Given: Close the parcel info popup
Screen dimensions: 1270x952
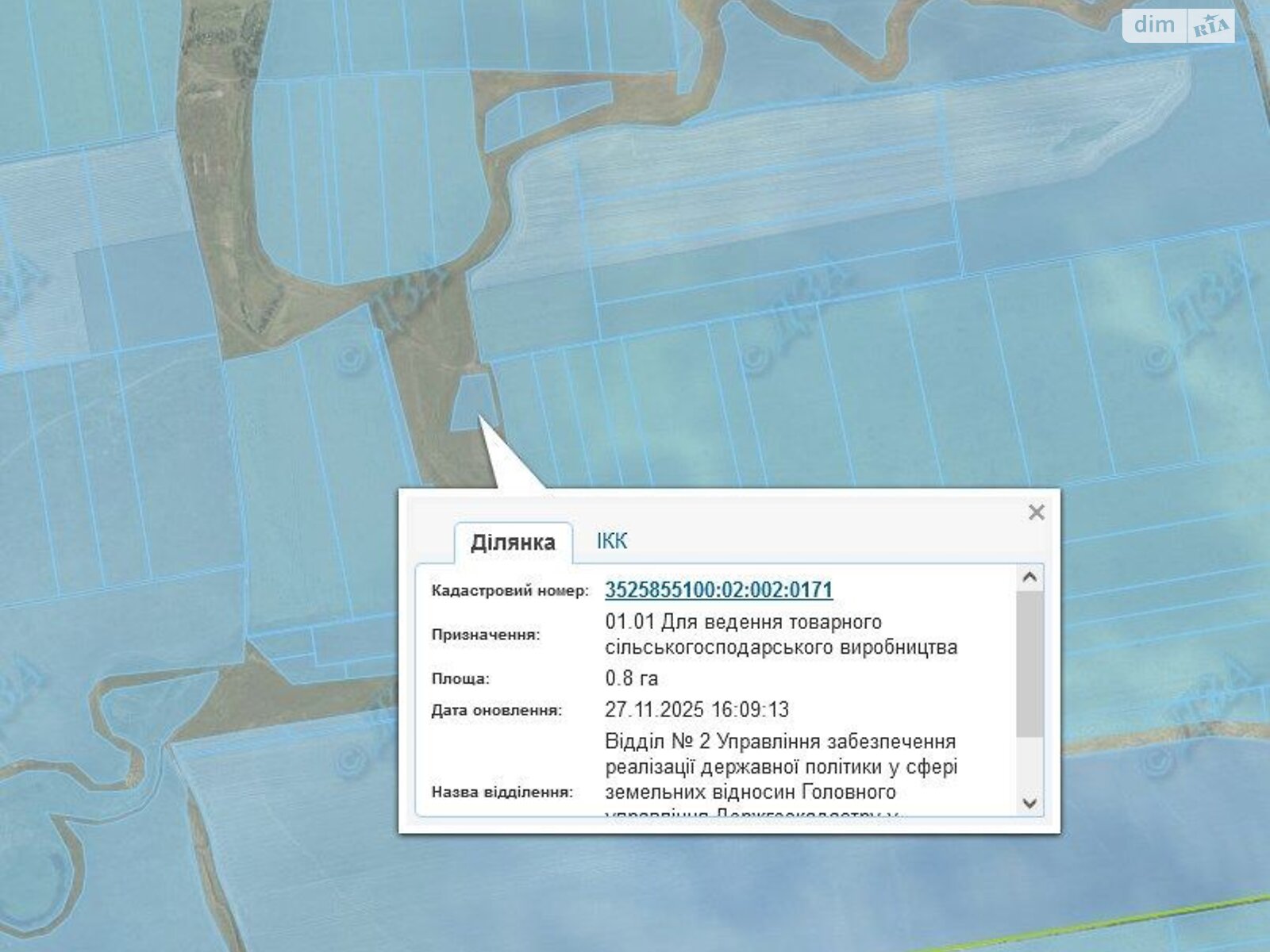Looking at the screenshot, I should 1036,512.
